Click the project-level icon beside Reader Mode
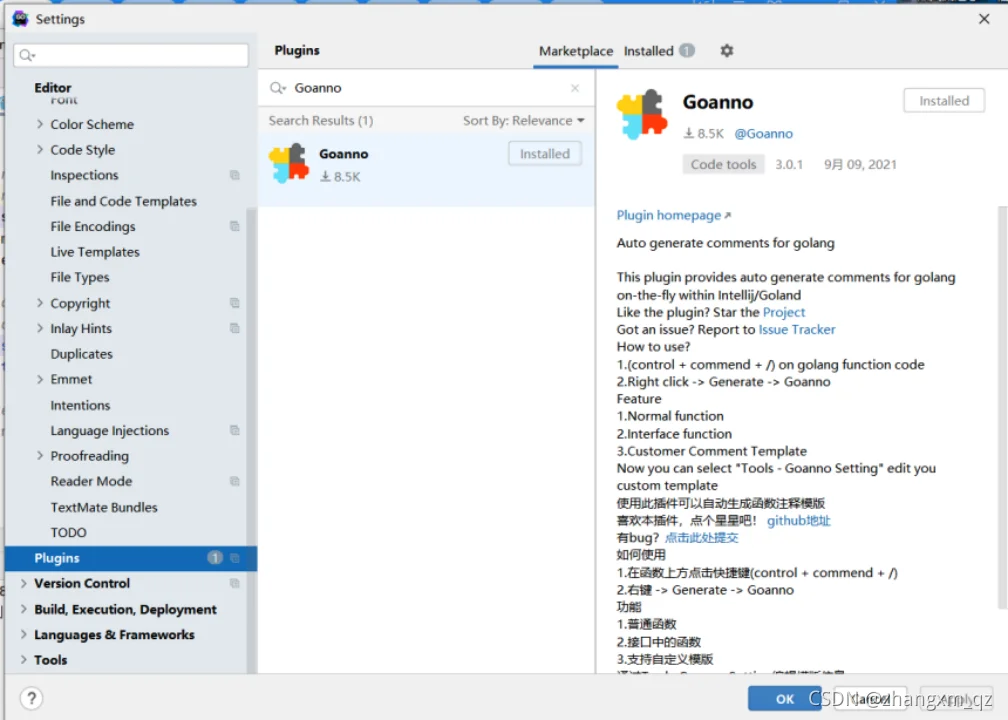This screenshot has height=720, width=1008. (235, 482)
